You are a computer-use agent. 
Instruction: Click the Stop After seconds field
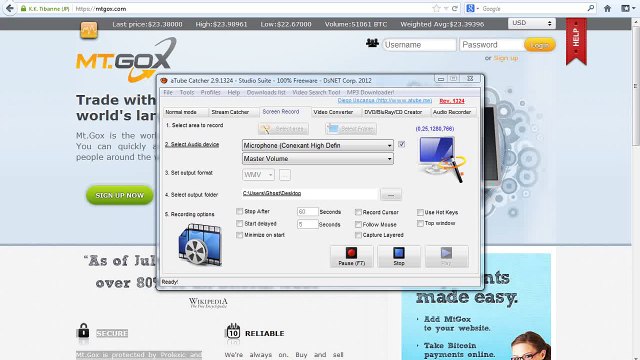[x=307, y=212]
